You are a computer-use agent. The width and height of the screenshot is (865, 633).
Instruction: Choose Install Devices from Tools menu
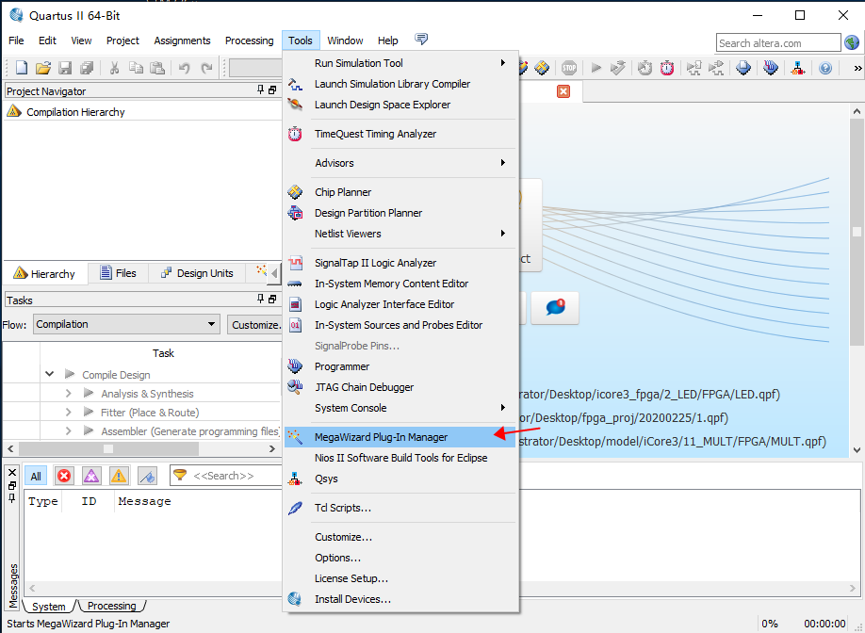352,599
